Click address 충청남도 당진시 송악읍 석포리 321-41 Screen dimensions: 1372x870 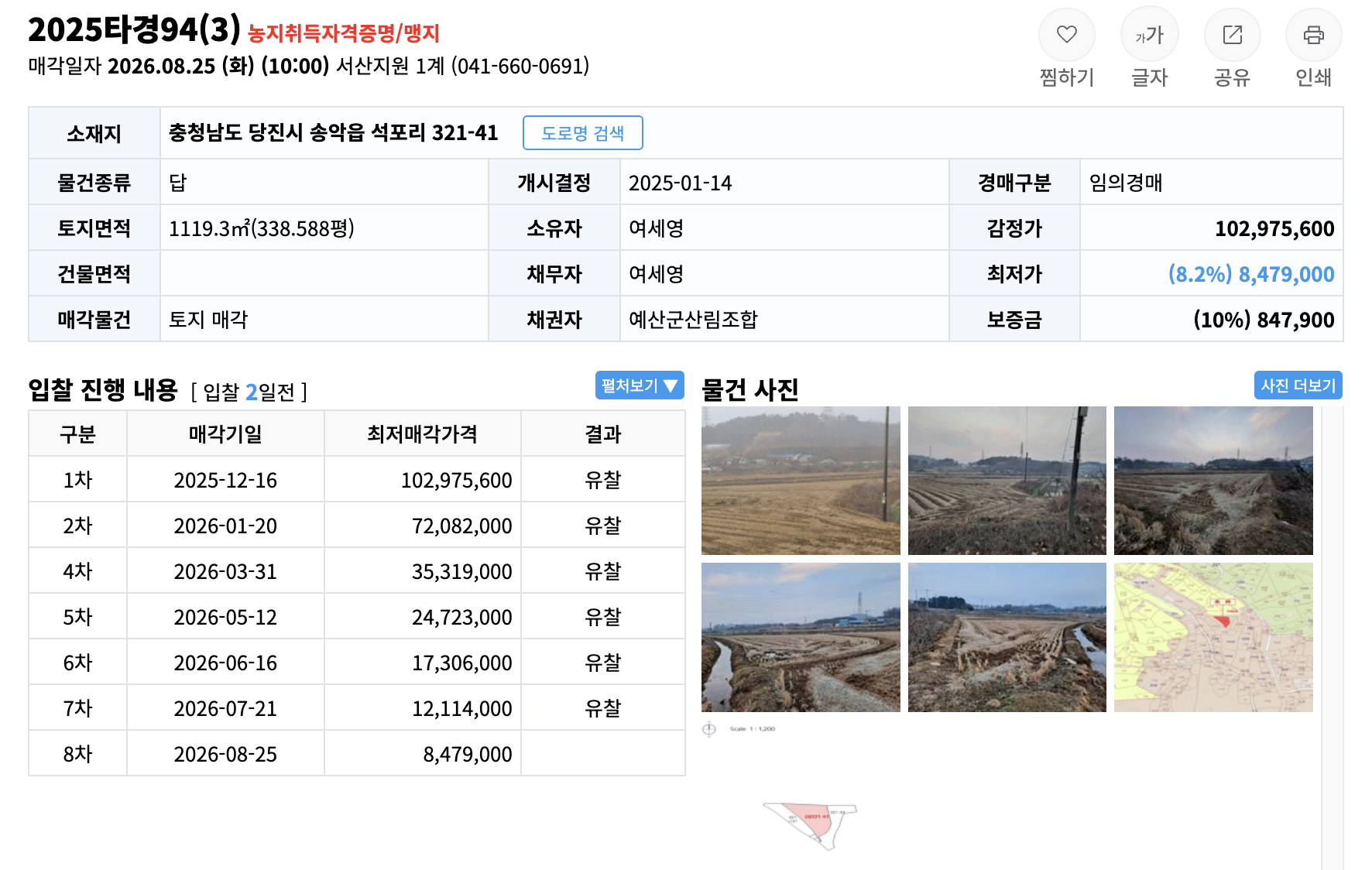[333, 133]
